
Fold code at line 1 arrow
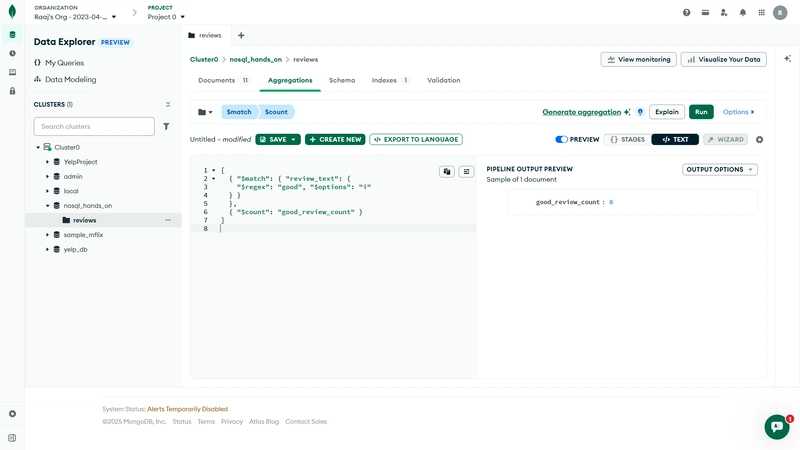click(x=214, y=170)
